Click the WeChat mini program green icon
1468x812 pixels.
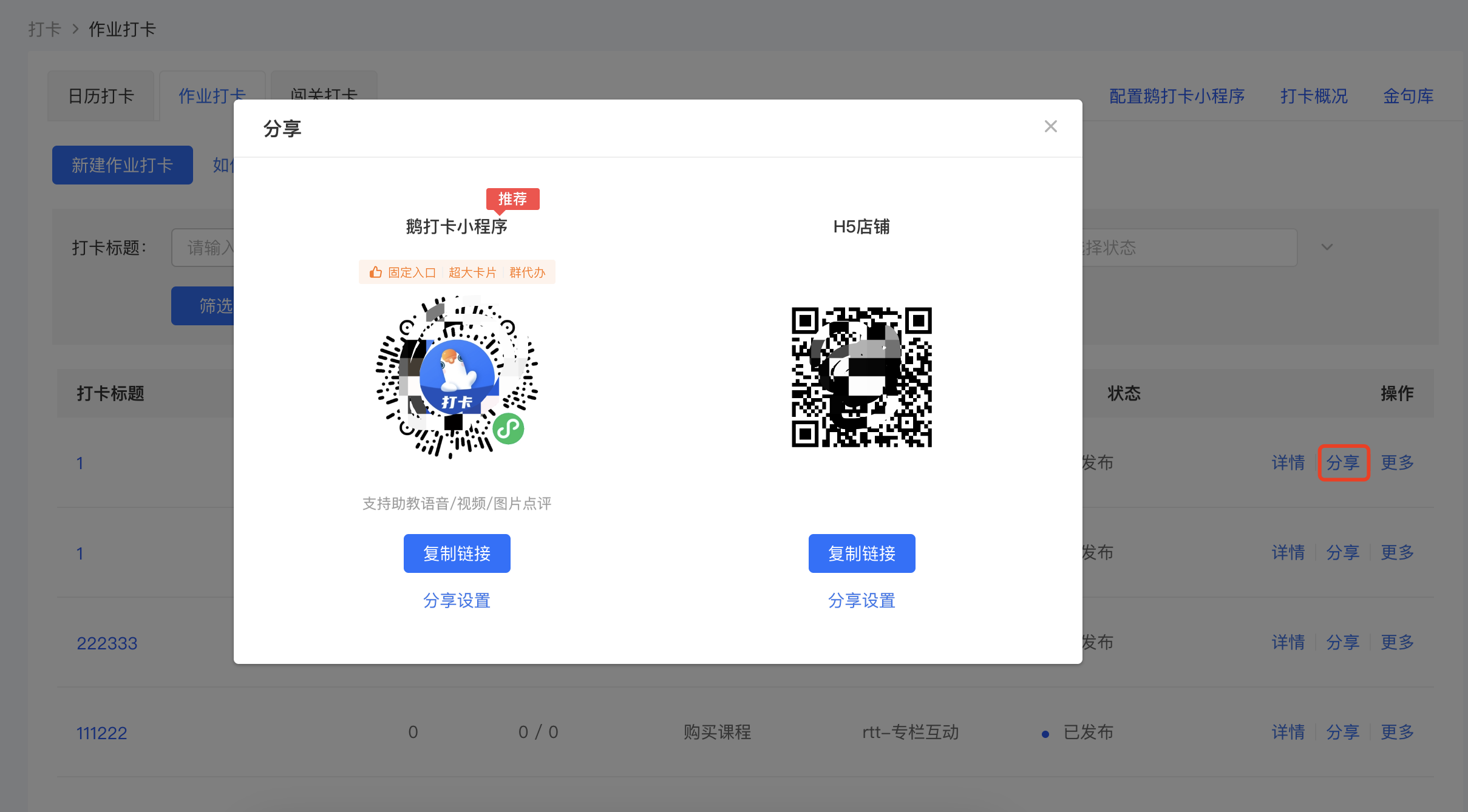tap(508, 429)
